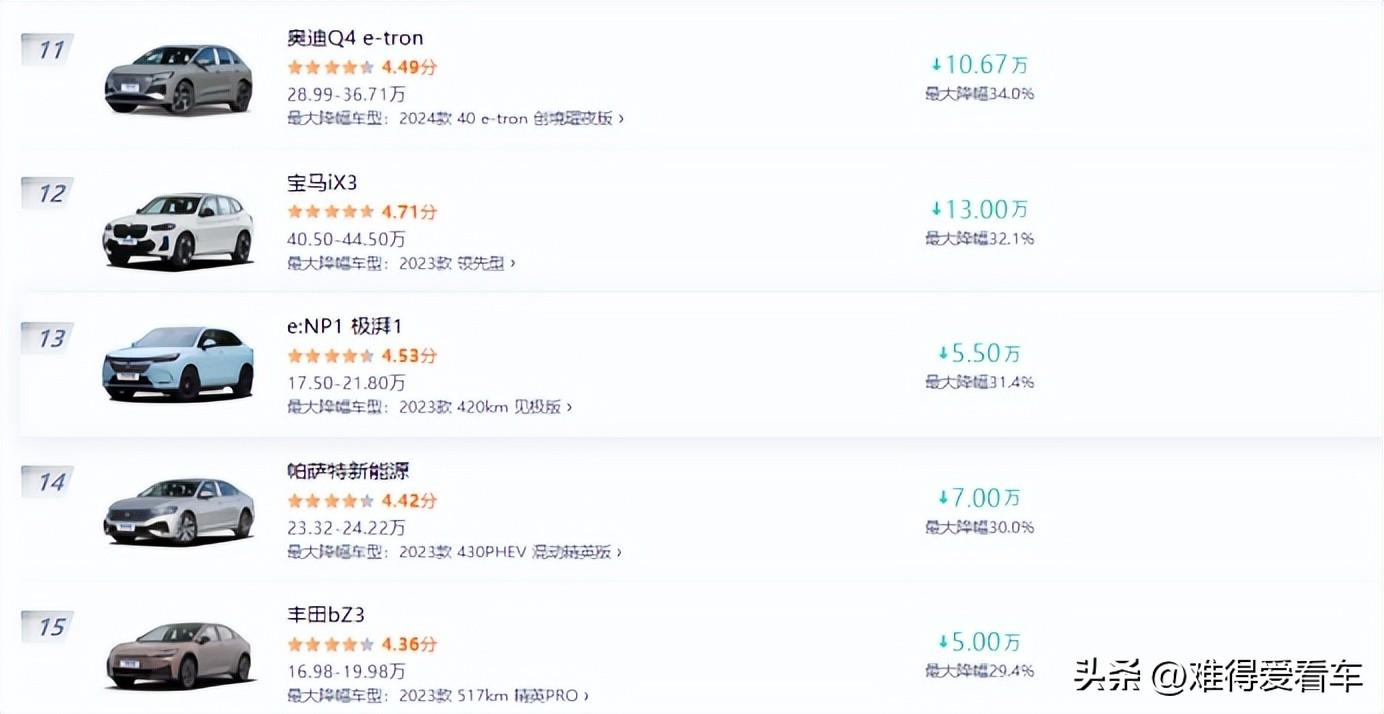This screenshot has height=714, width=1384.
Task: Expand the 2023款 420km model link
Action: tap(485, 407)
